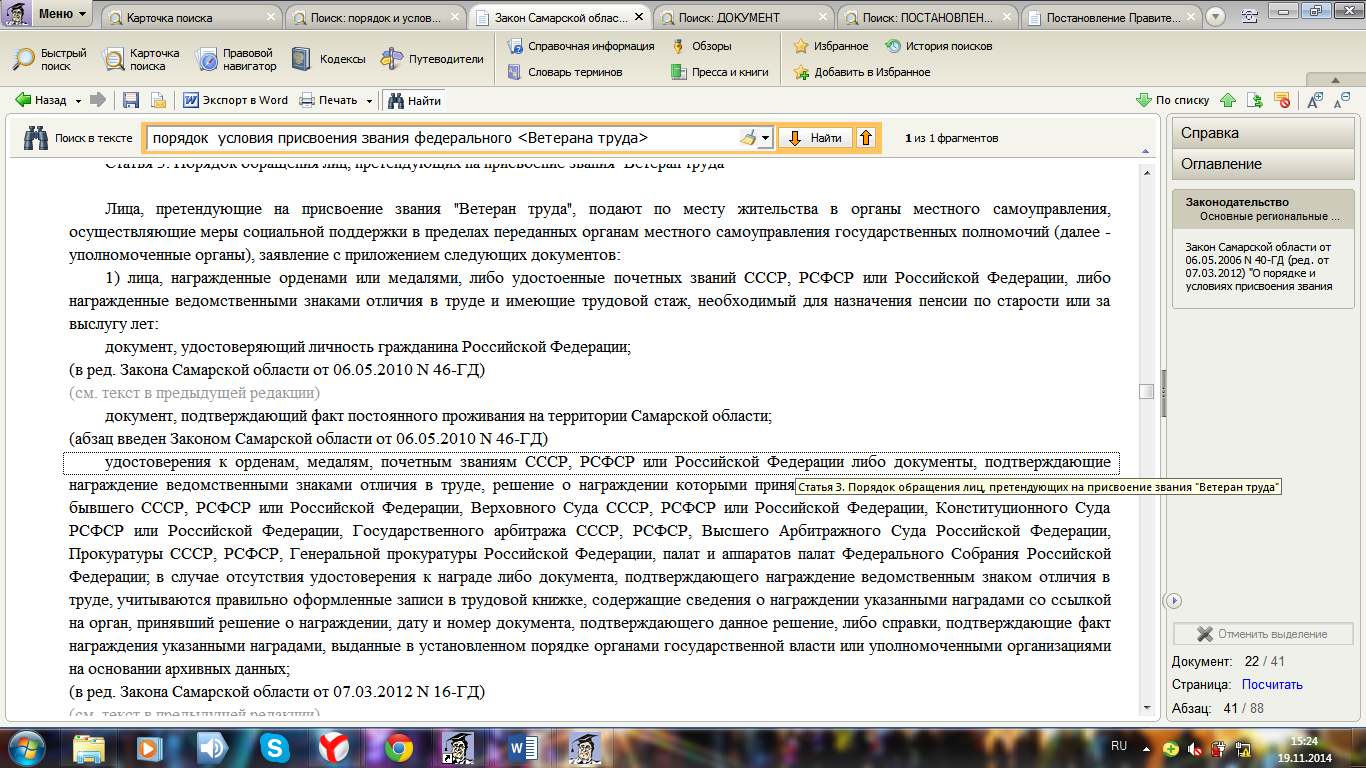The image size is (1366, 768).
Task: Open Кодексы section
Action: [328, 59]
